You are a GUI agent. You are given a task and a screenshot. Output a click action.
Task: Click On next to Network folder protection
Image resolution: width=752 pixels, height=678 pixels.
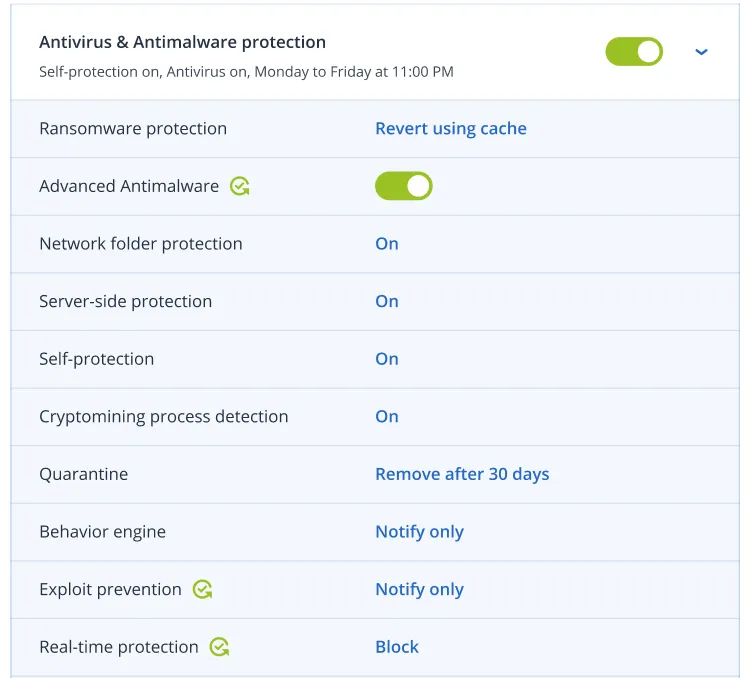[387, 244]
